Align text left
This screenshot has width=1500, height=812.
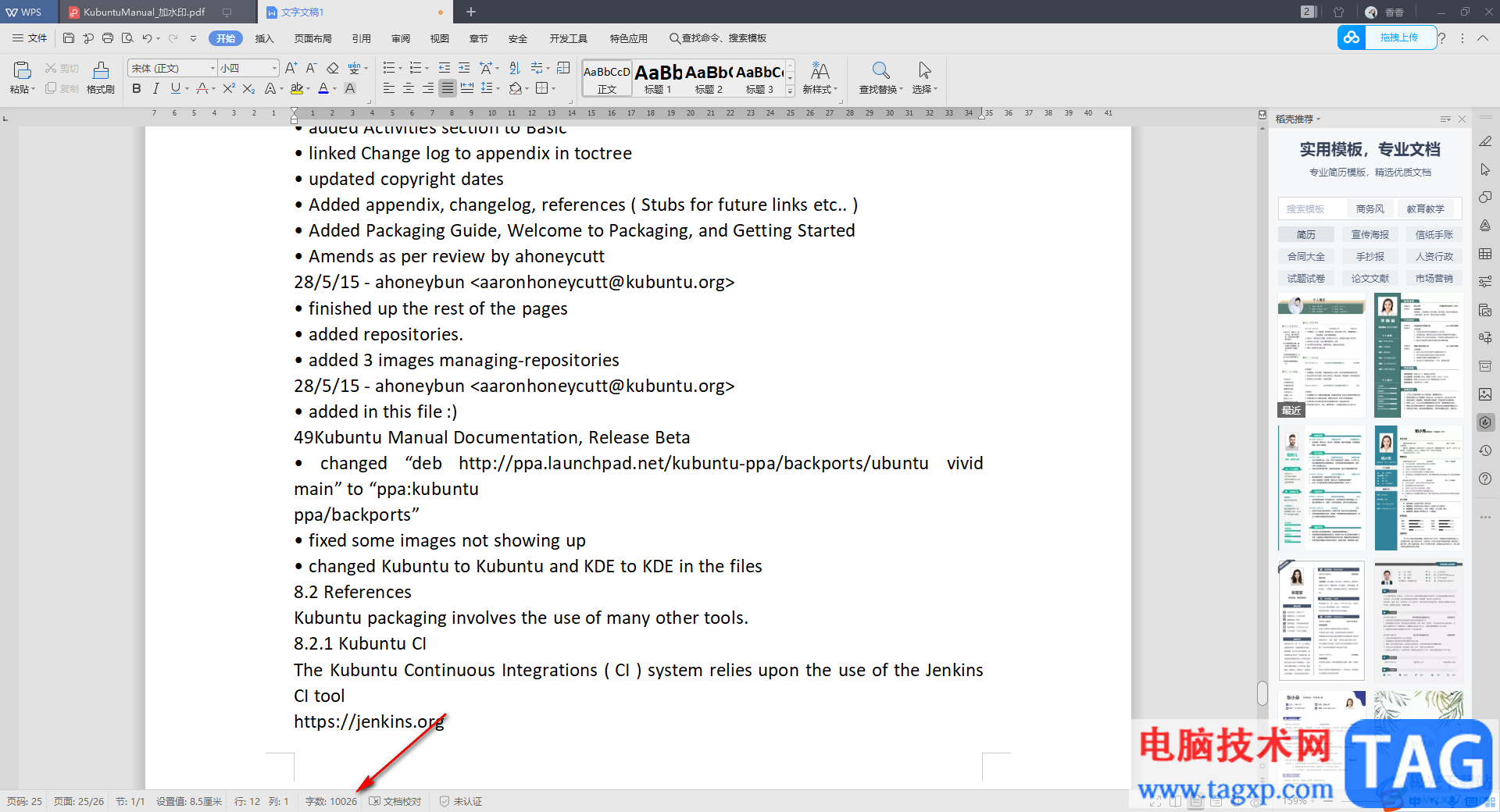click(388, 88)
